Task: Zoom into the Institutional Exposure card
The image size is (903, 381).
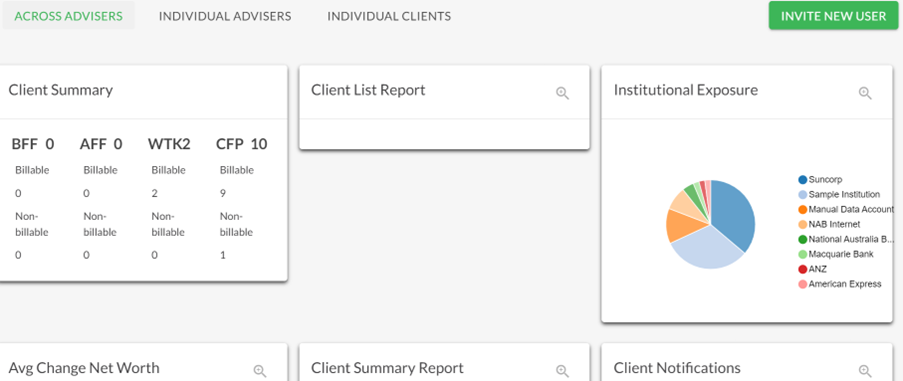Action: [x=864, y=93]
